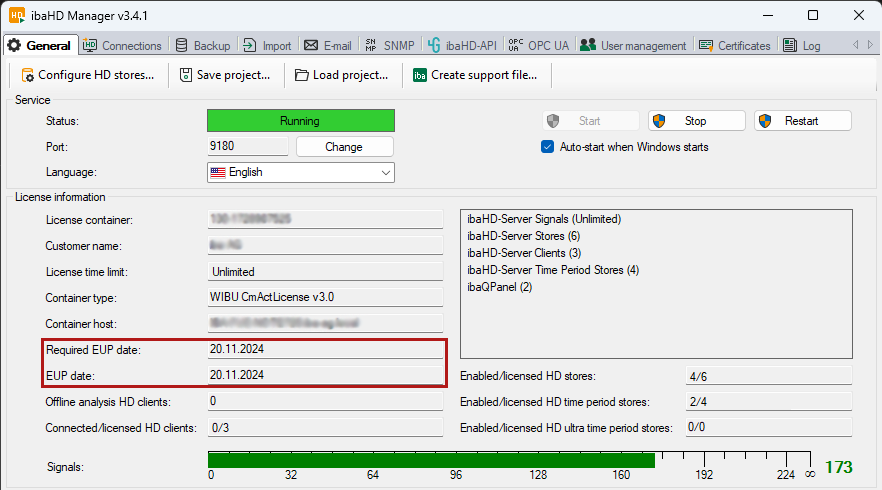Click Offline analysis HD clients value

click(325, 401)
